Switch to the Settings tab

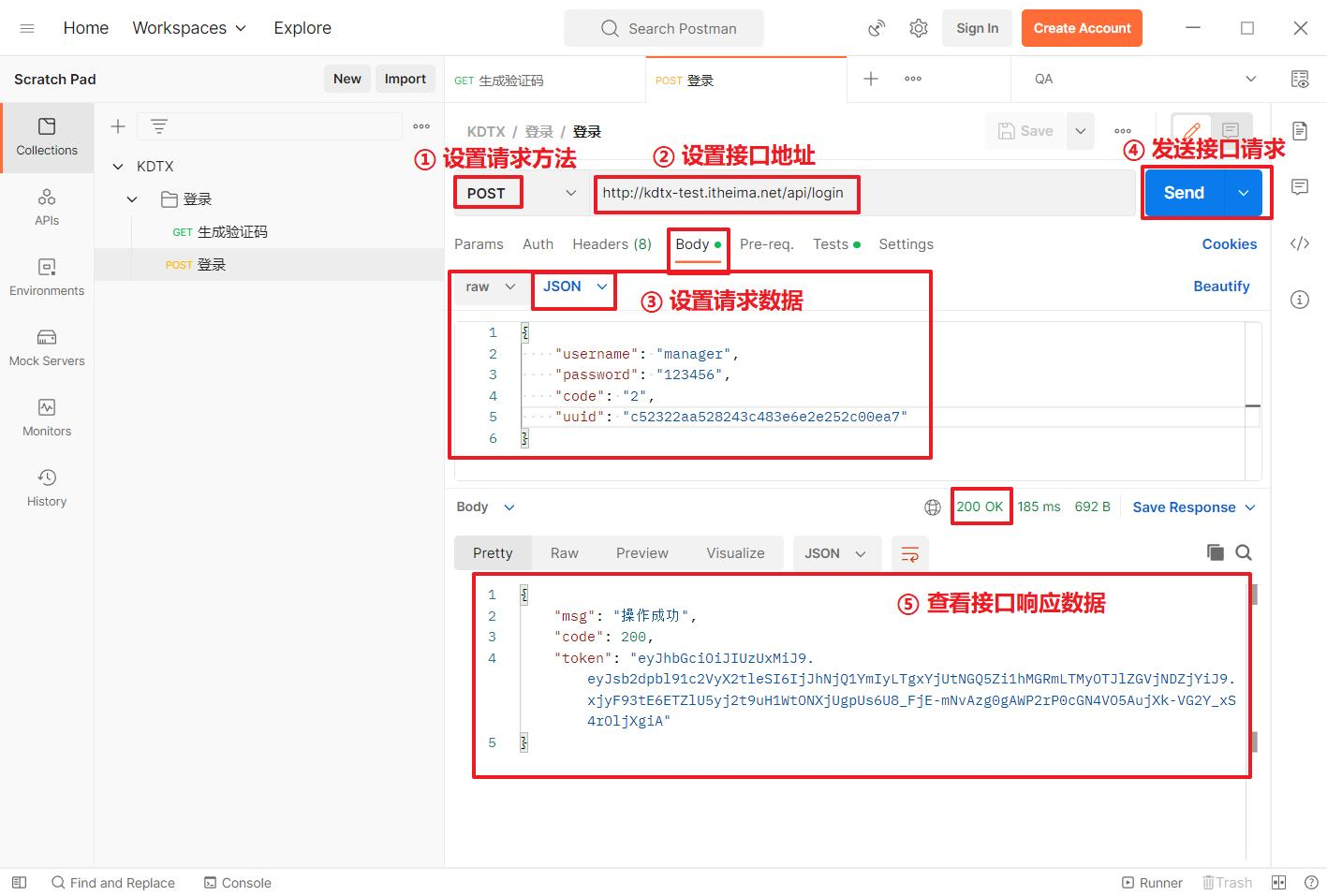906,244
